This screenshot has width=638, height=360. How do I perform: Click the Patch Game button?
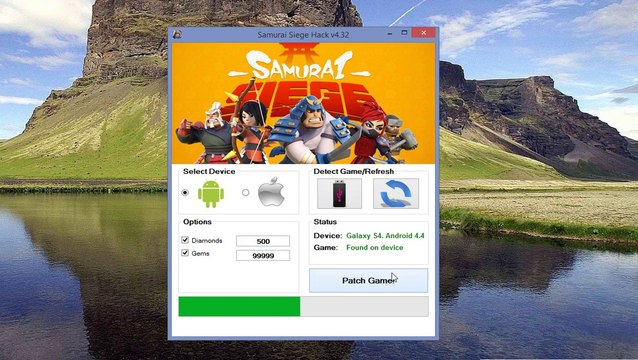pos(368,280)
